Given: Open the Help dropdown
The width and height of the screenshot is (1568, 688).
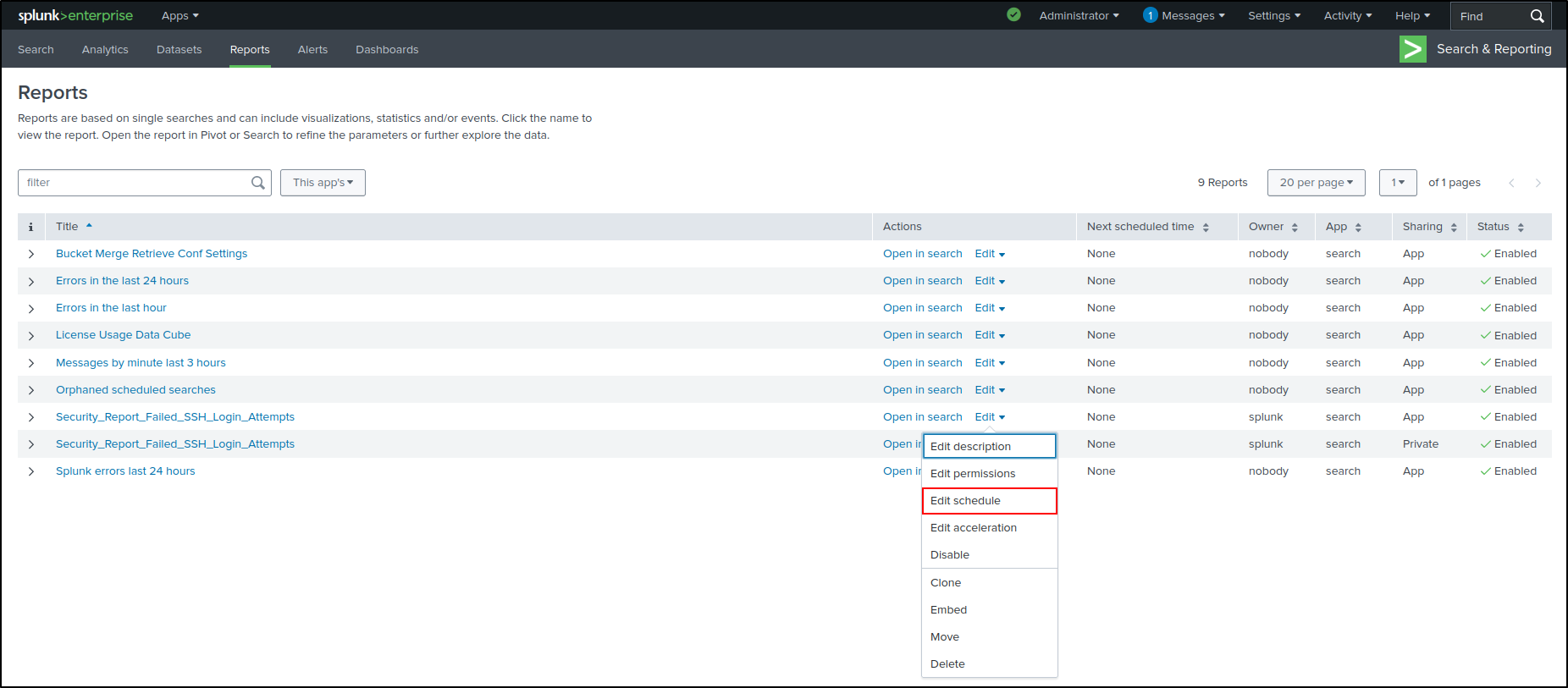Looking at the screenshot, I should point(1412,15).
